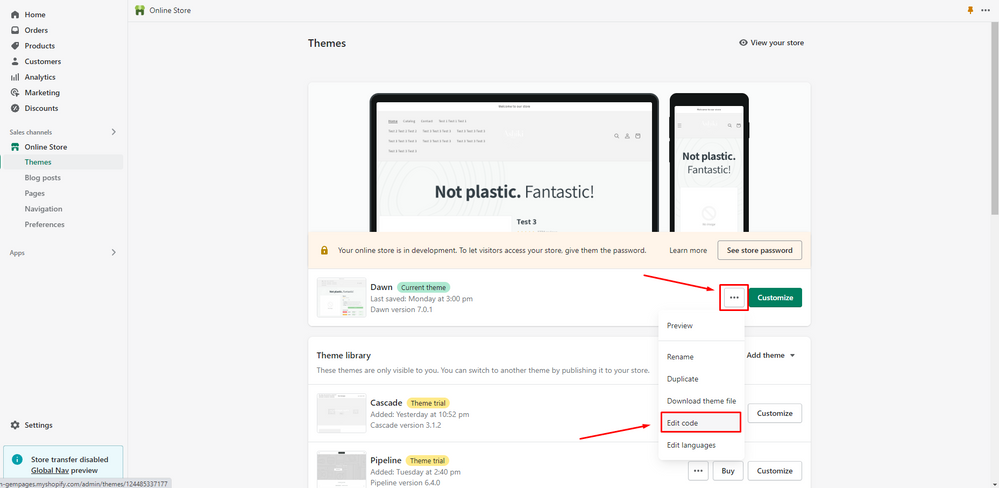The image size is (999, 488).
Task: Click the orange pin icon at top right
Action: click(x=969, y=10)
